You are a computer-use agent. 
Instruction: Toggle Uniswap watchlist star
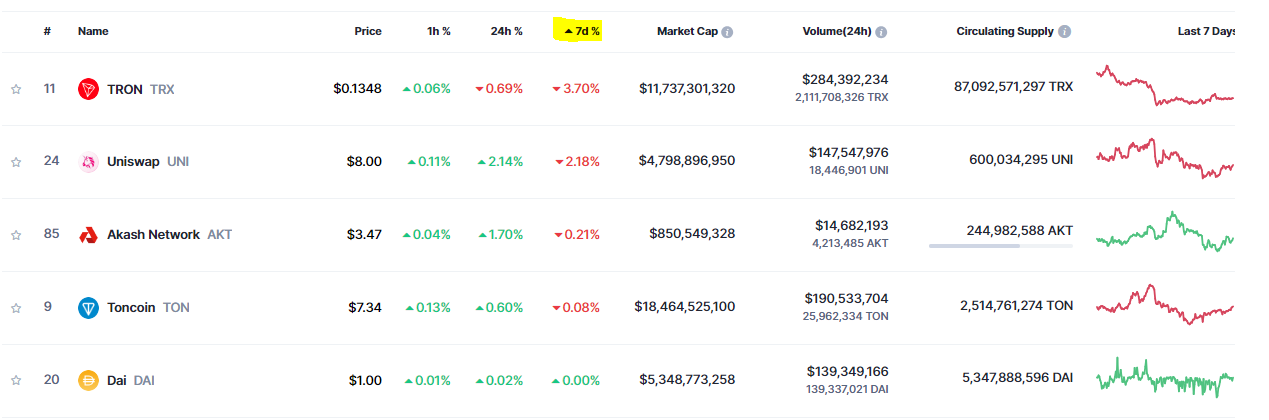click(16, 162)
